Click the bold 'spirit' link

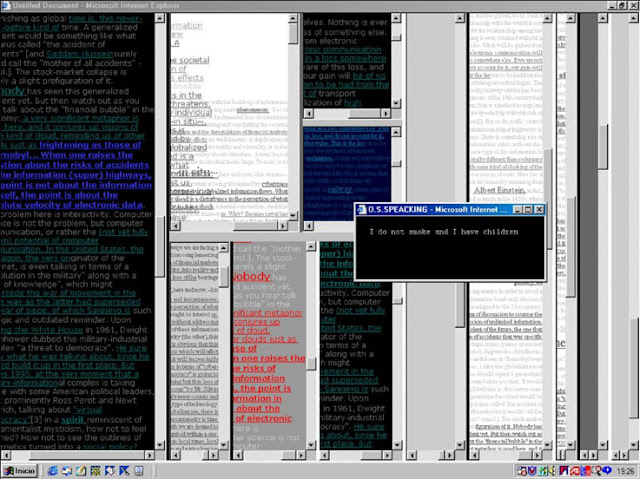pyautogui.click(x=73, y=419)
